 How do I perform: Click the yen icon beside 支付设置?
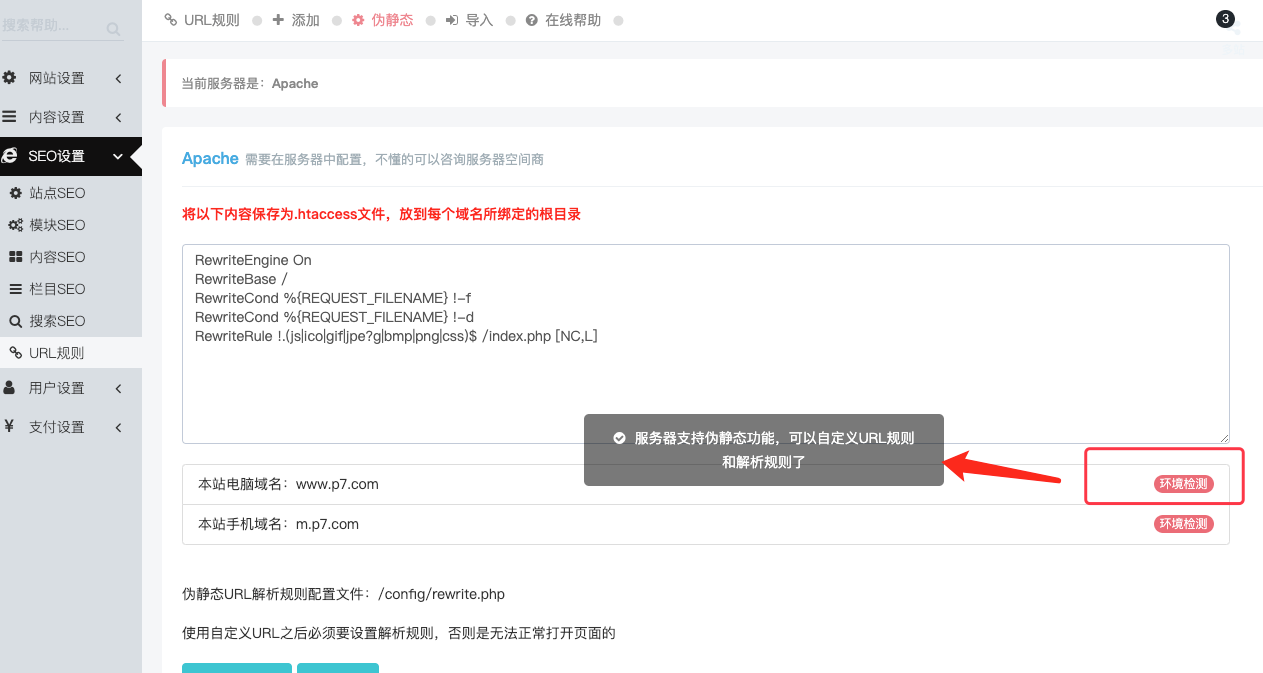pyautogui.click(x=10, y=426)
